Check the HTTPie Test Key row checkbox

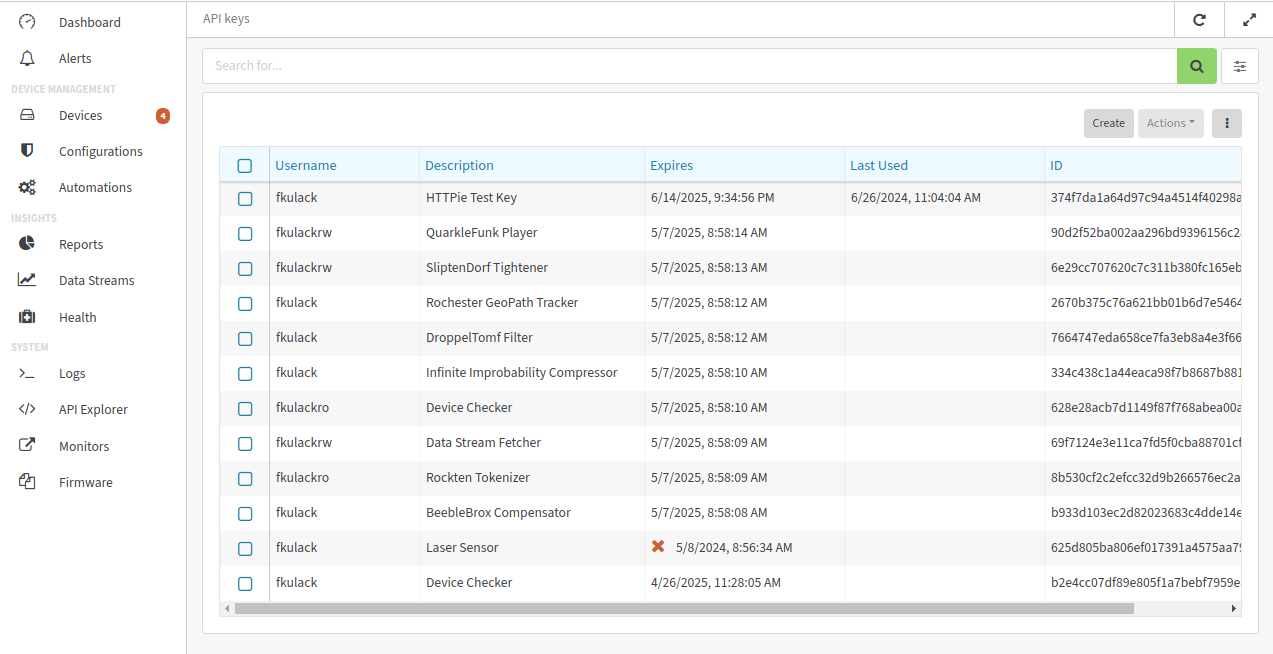[x=245, y=198]
